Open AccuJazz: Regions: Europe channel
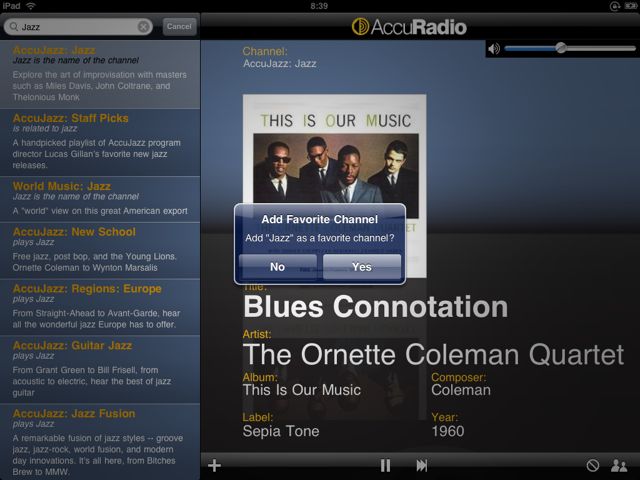This screenshot has width=640, height=480. (x=100, y=307)
